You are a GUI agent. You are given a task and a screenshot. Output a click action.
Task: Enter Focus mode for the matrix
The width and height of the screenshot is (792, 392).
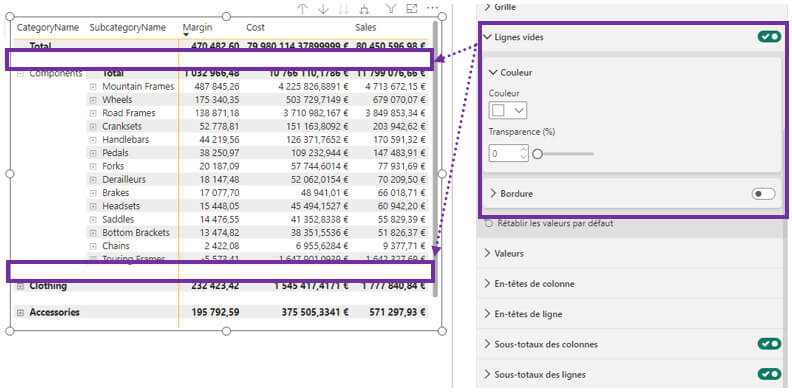pyautogui.click(x=412, y=8)
